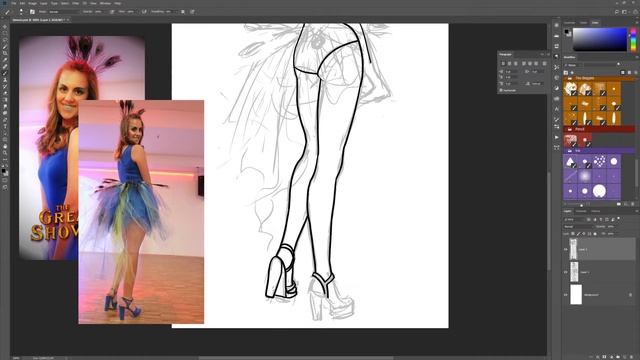Viewport: 640px width, 360px height.
Task: Toggle layer filtering switch in Layers panel
Action: pos(619,219)
